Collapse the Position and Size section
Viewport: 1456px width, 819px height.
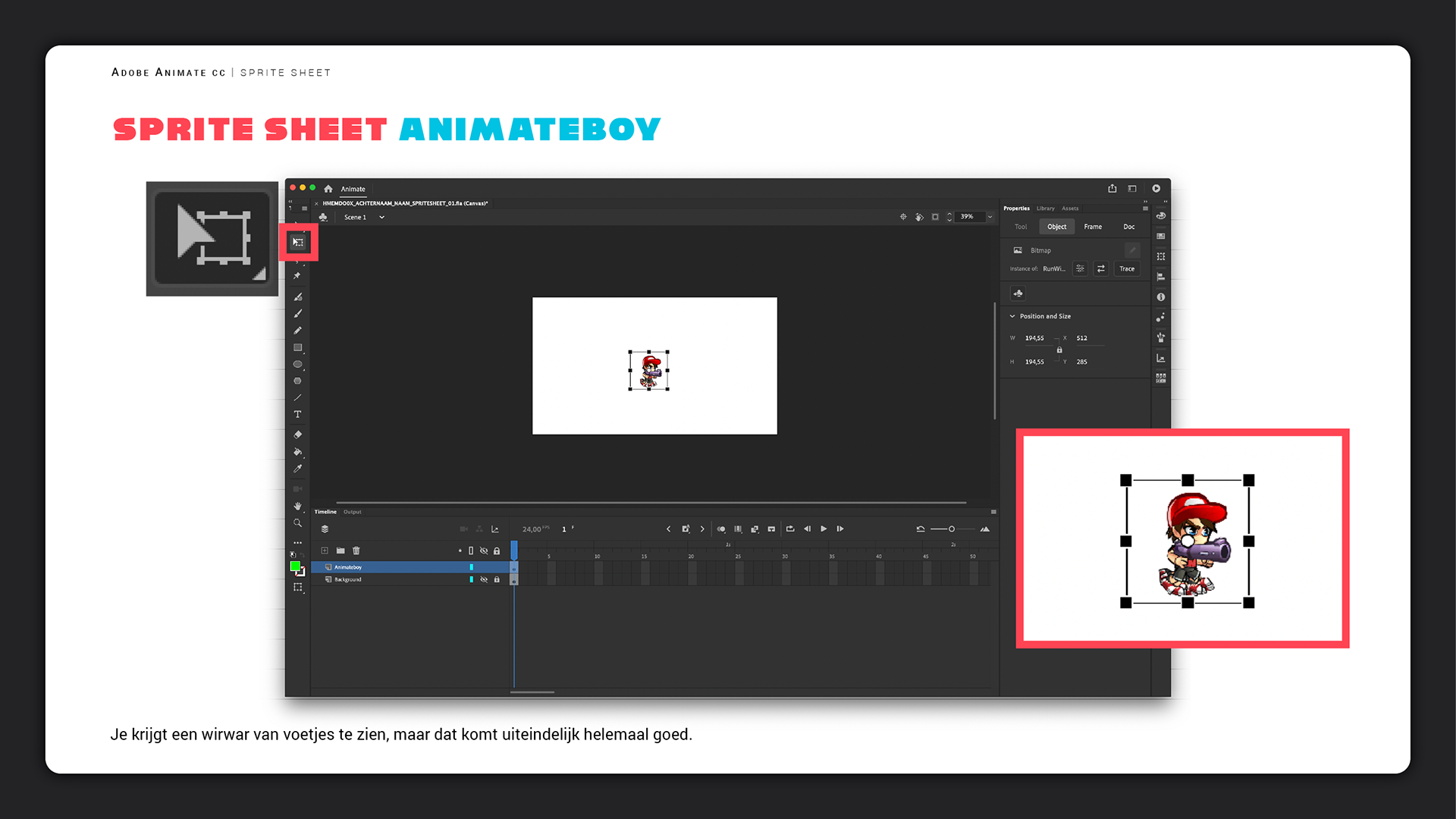(1012, 316)
